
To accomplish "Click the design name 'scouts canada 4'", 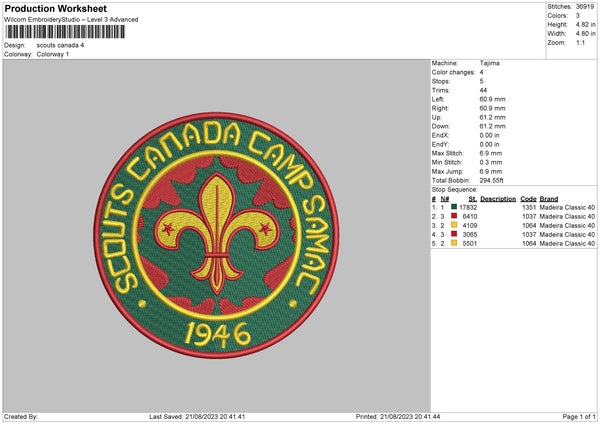I will click(x=60, y=45).
